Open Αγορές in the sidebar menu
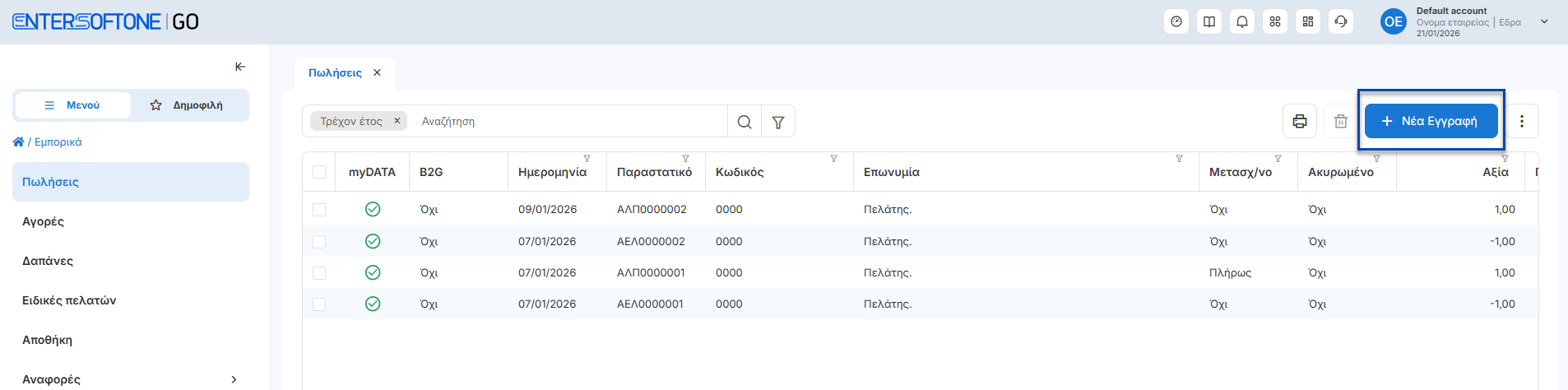Image resolution: width=1568 pixels, height=390 pixels. coord(44,221)
